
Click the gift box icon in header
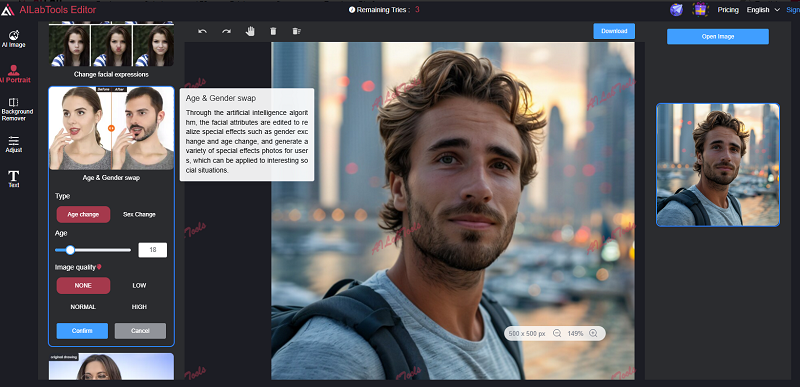point(701,9)
